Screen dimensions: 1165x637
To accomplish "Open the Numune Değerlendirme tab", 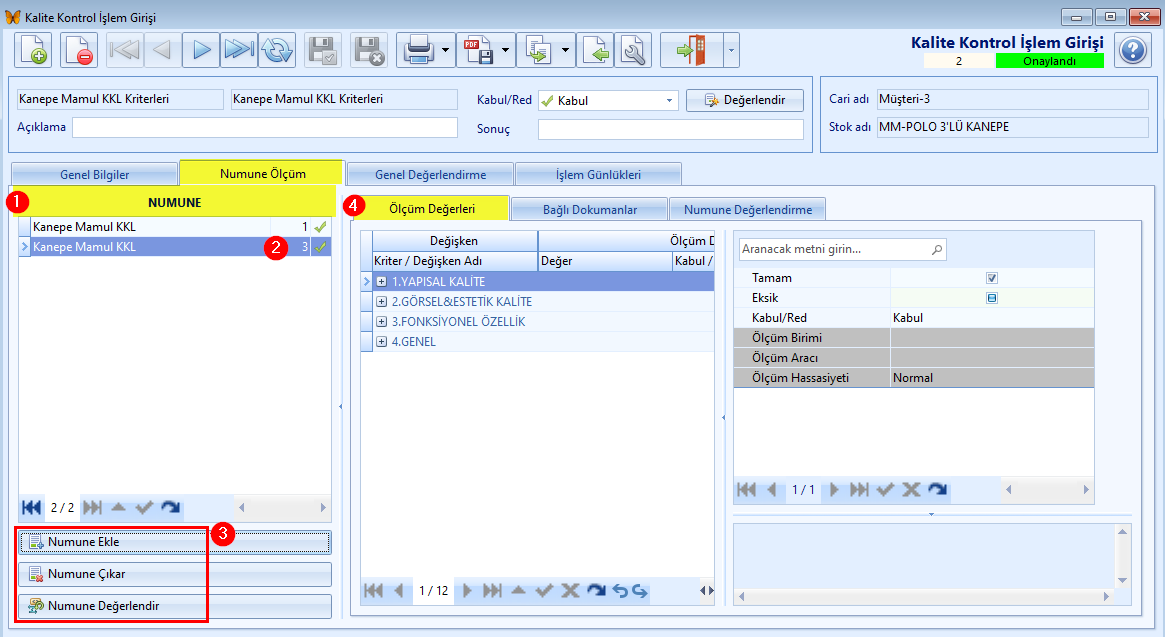I will 747,210.
